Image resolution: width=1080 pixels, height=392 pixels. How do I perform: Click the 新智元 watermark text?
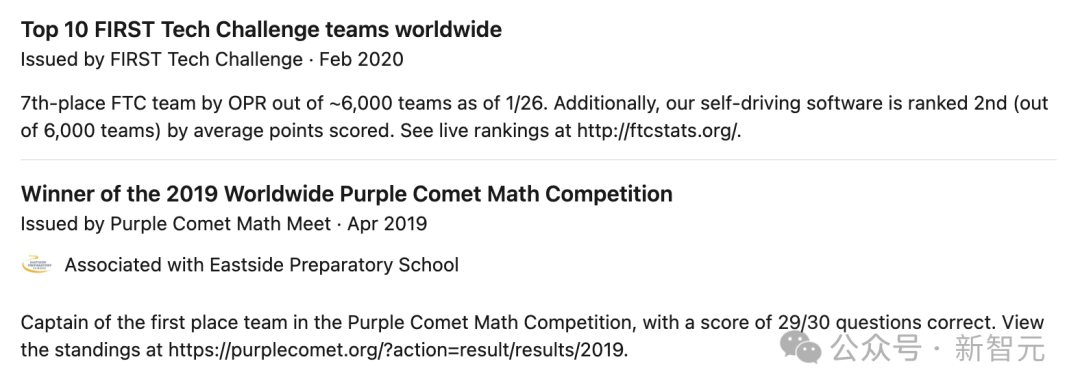click(x=1000, y=348)
